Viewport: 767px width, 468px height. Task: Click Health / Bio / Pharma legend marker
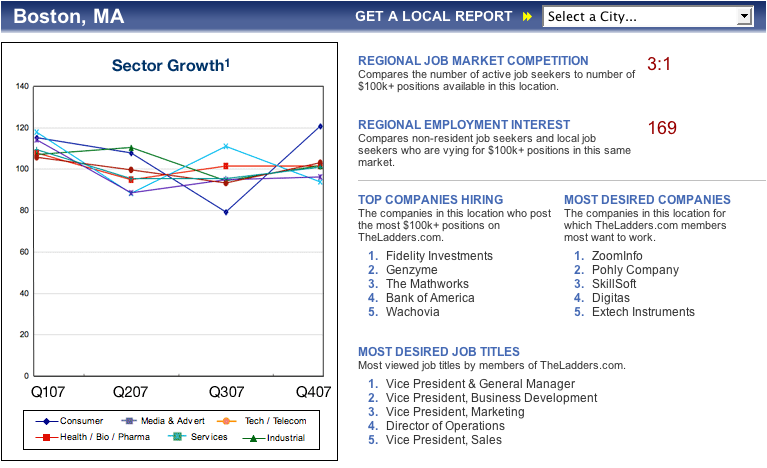point(46,437)
